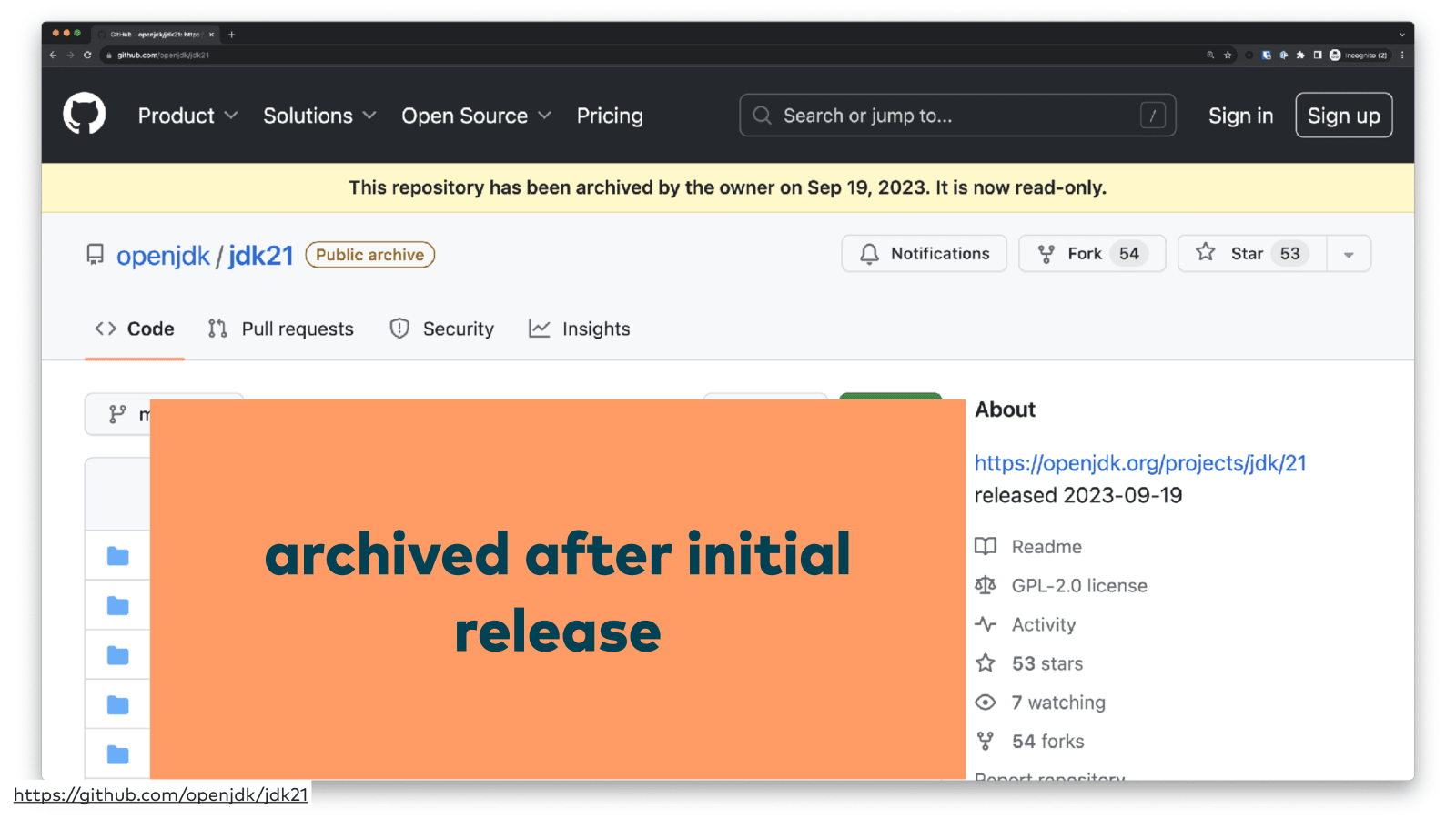Click the scales icon beside GPL-2.0 license

pyautogui.click(x=986, y=585)
